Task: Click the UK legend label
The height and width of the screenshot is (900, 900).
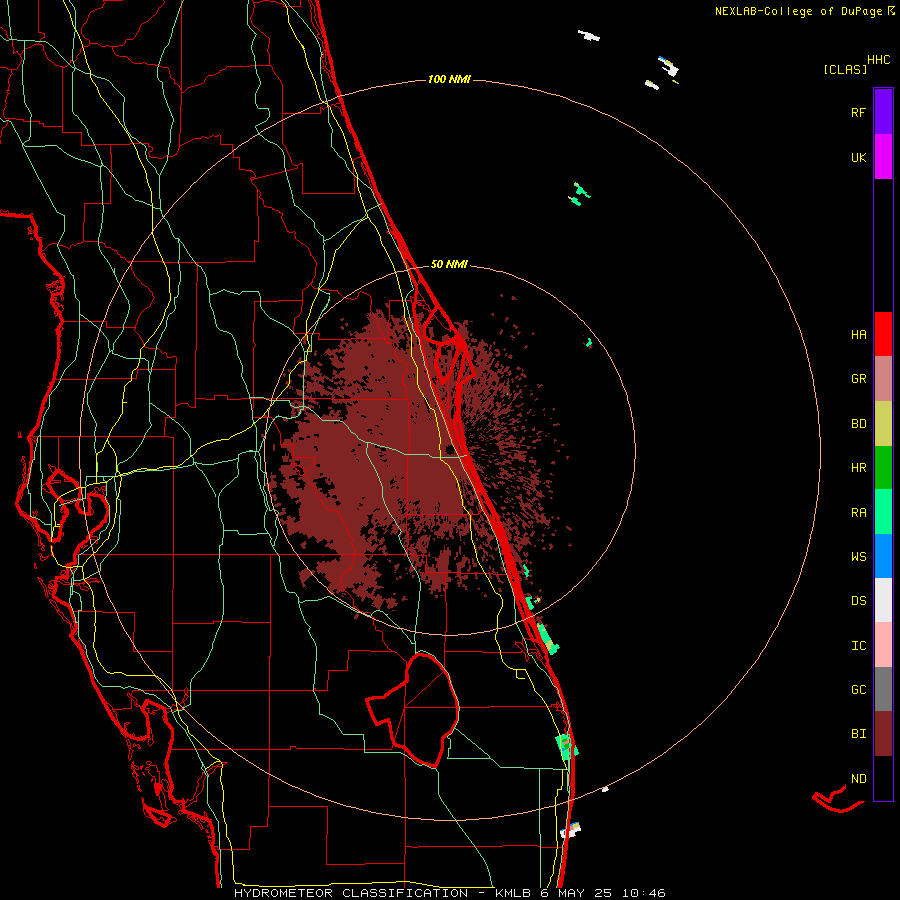Action: click(858, 157)
